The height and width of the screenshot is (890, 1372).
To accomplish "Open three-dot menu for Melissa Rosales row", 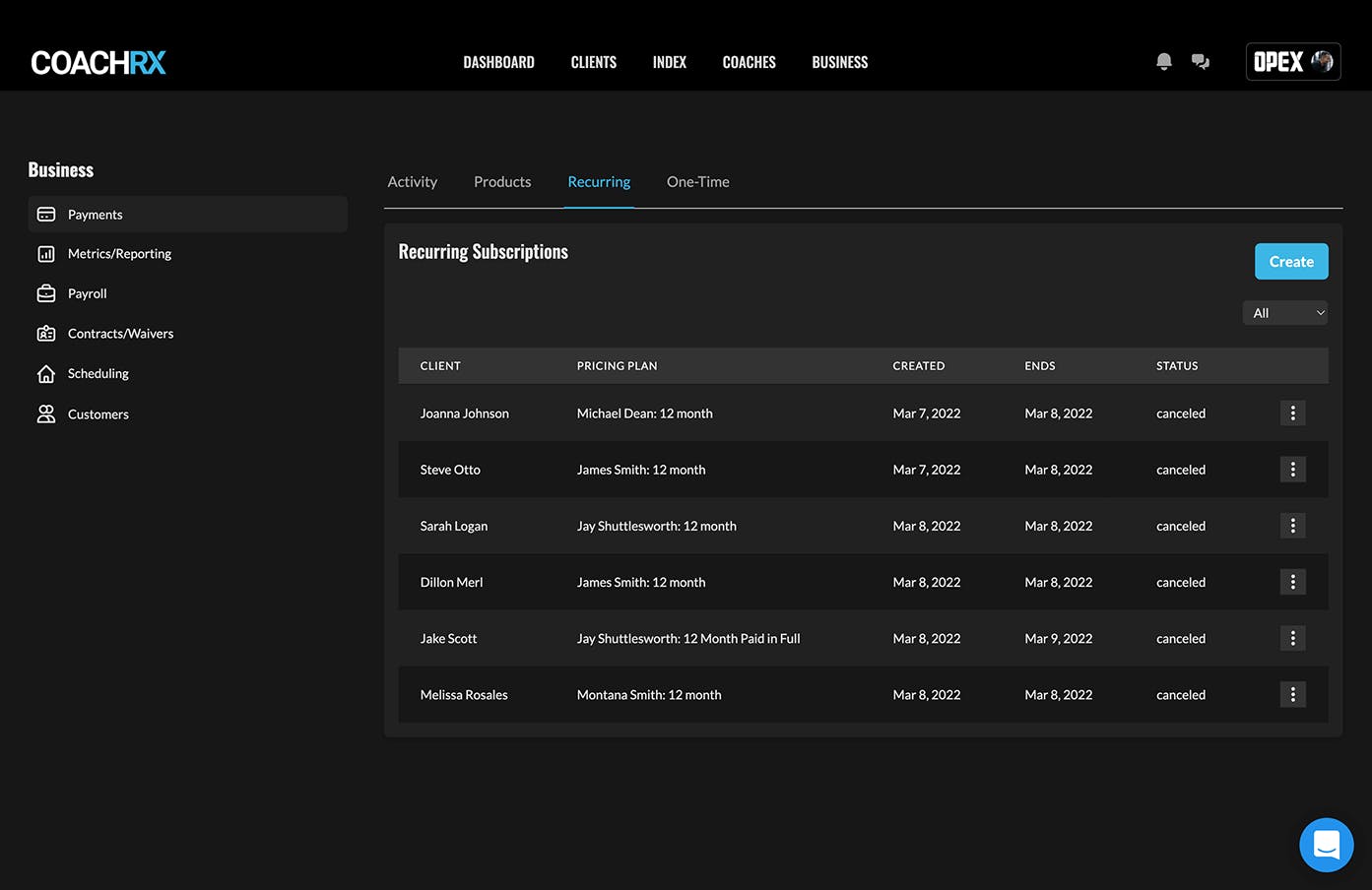I will click(x=1292, y=695).
